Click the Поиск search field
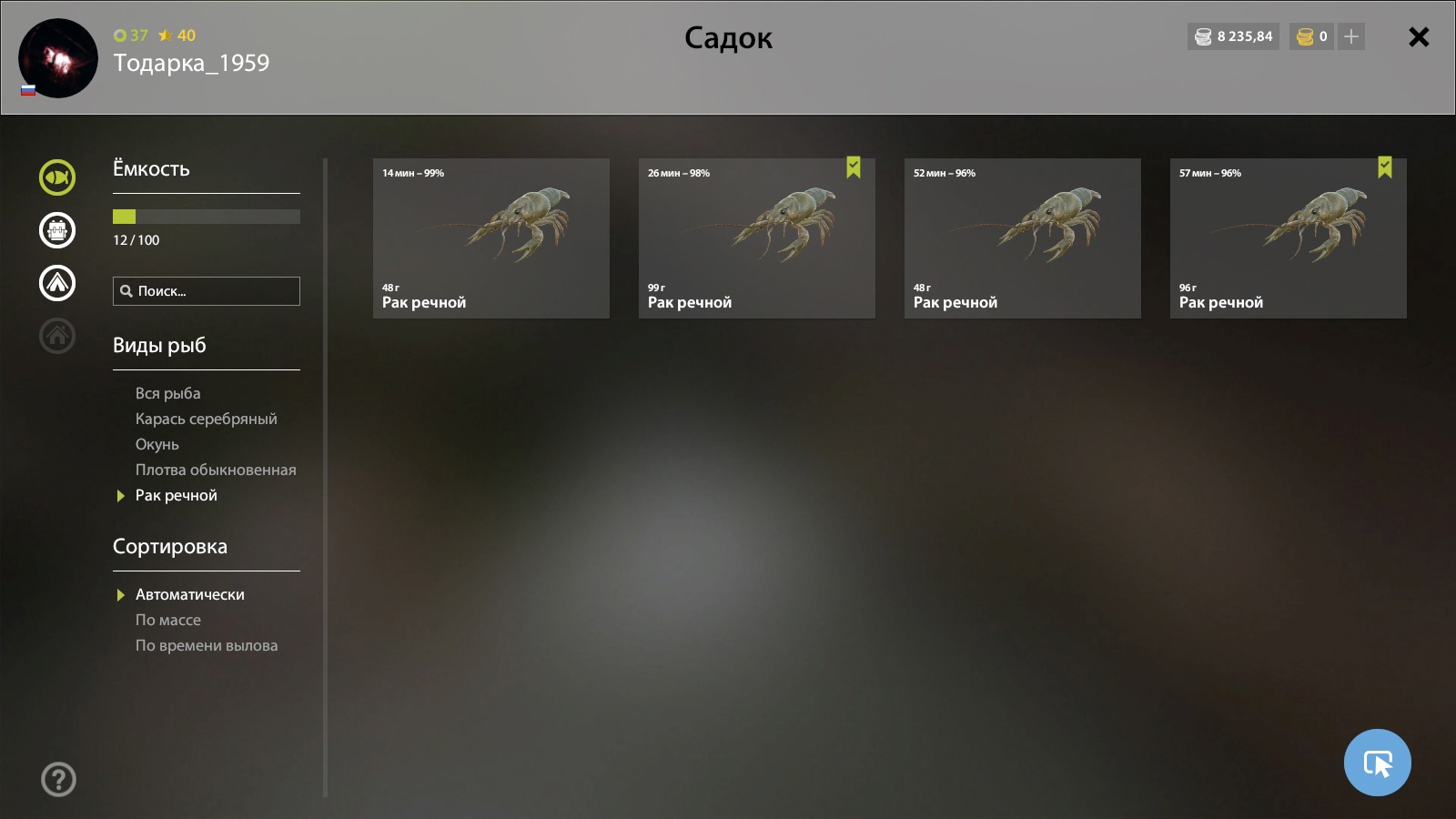 coord(207,291)
